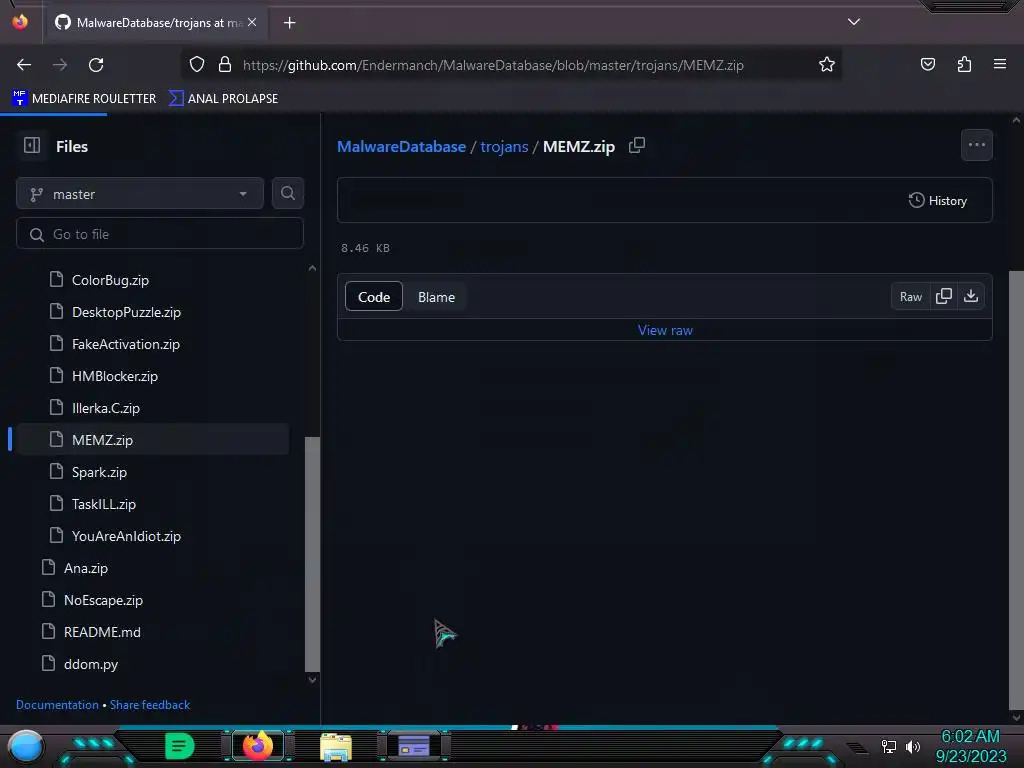List all open tabs
The image size is (1024, 768).
pyautogui.click(x=854, y=22)
